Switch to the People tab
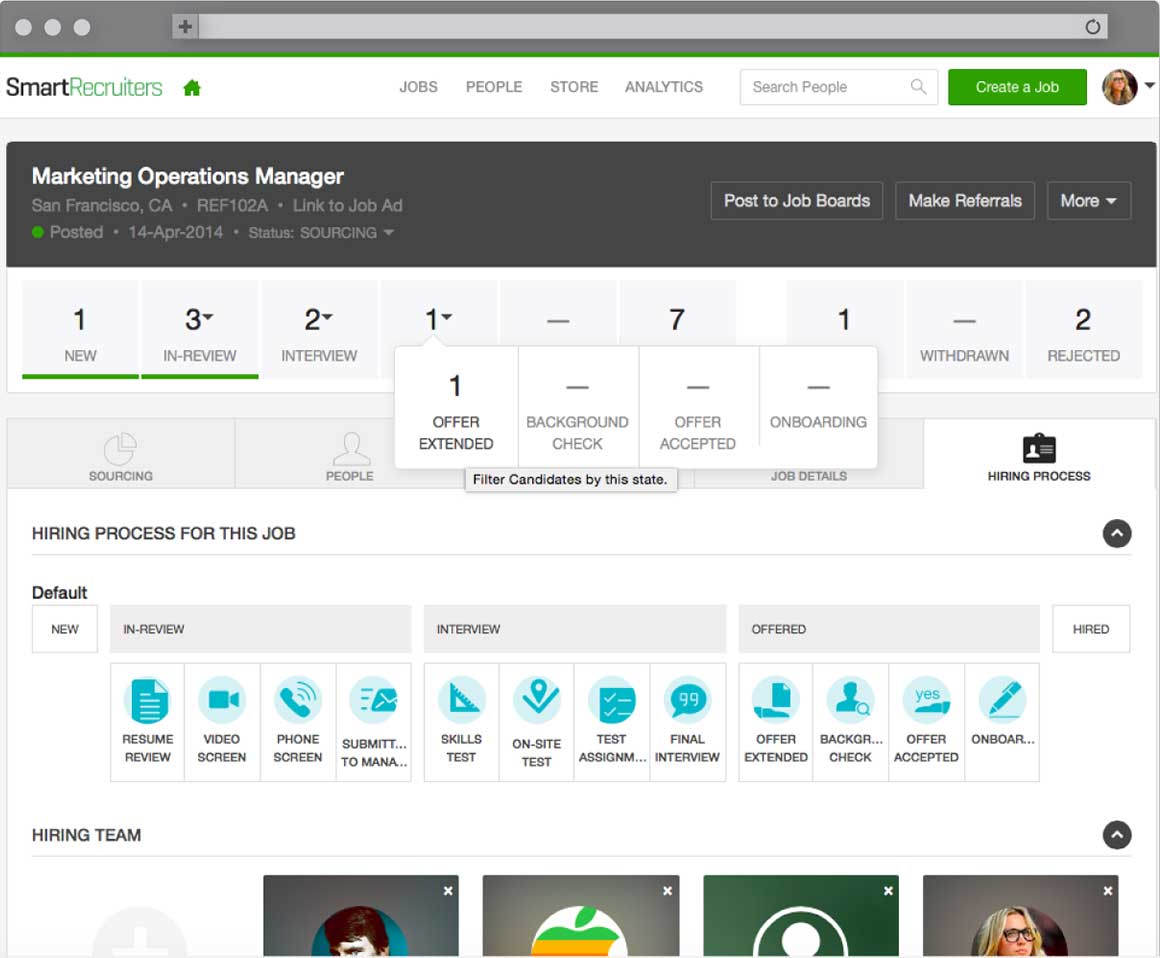 [350, 453]
